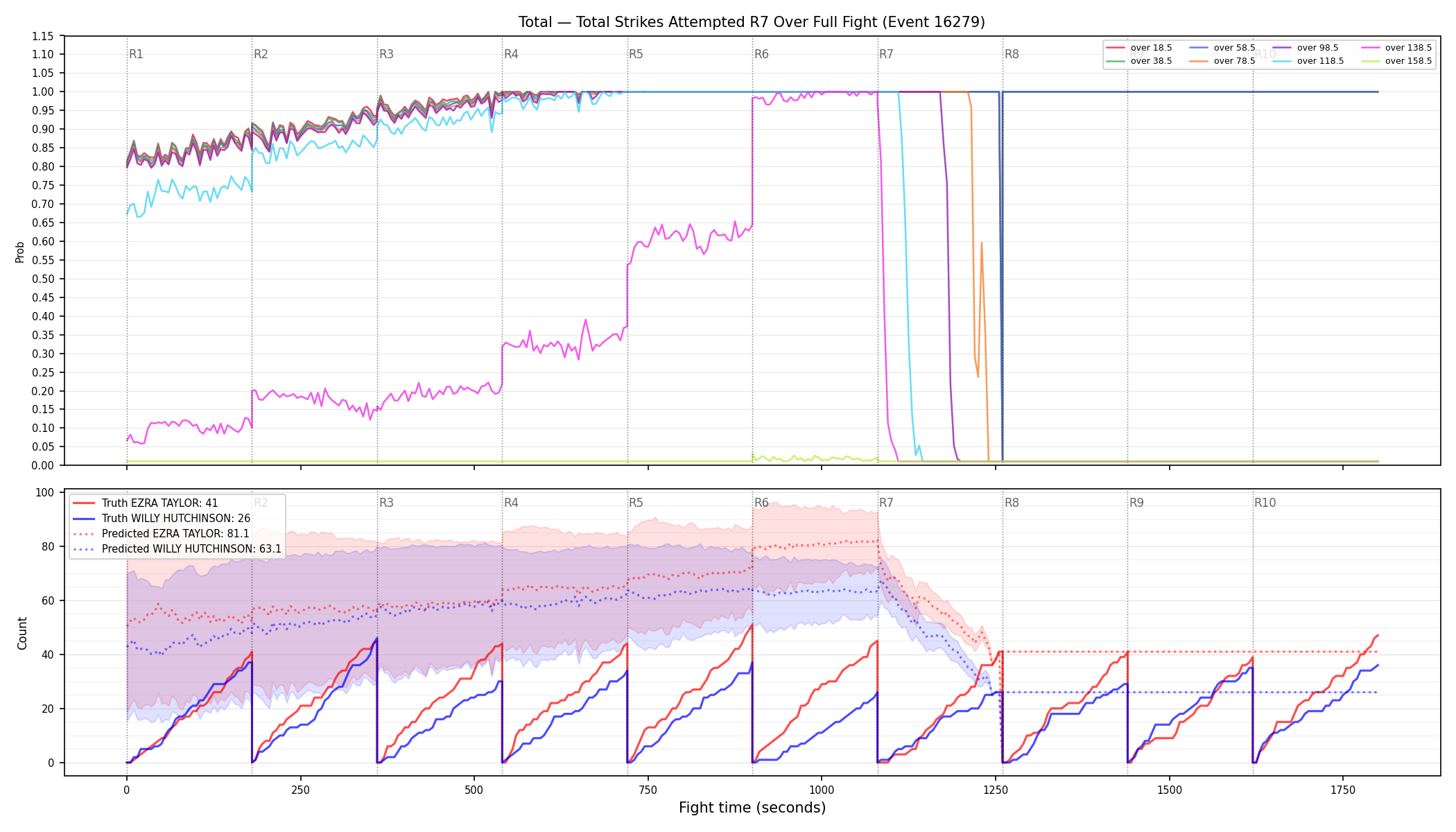This screenshot has height=832, width=1456.
Task: Click the cyan line swatch beside 'over 118.5'
Action: [1283, 61]
